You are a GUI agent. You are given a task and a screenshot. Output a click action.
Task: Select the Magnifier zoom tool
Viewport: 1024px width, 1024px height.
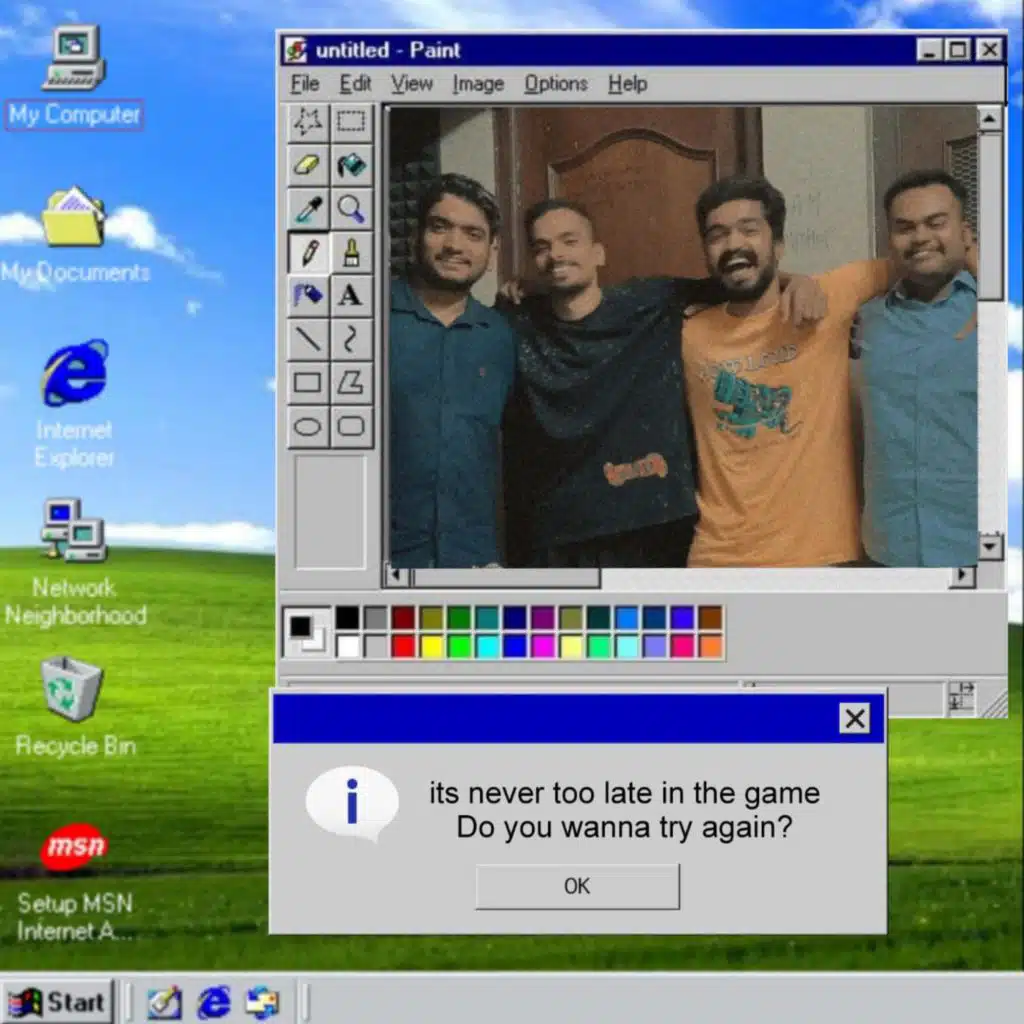[x=351, y=208]
